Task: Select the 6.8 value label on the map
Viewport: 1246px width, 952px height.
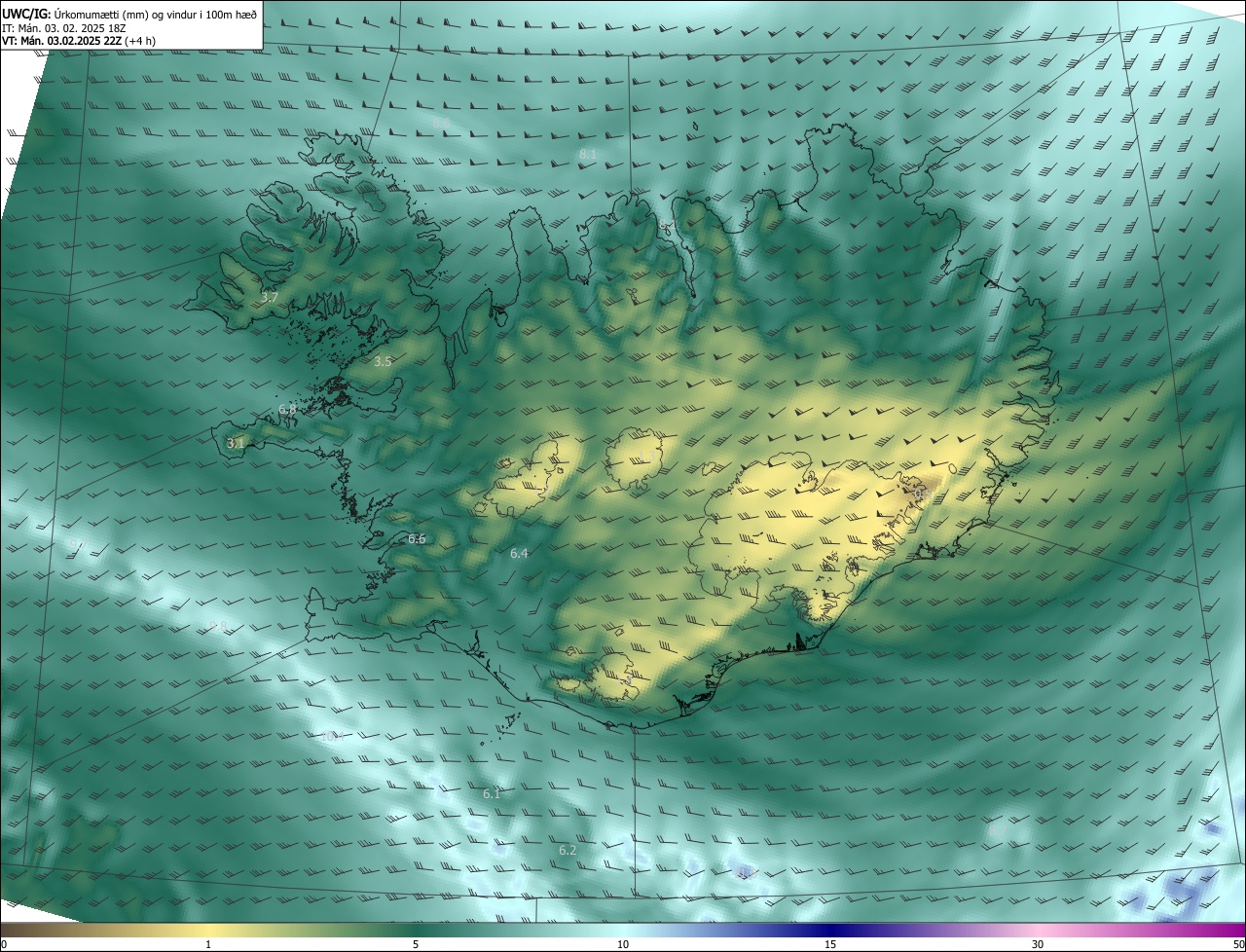Action: click(x=287, y=410)
